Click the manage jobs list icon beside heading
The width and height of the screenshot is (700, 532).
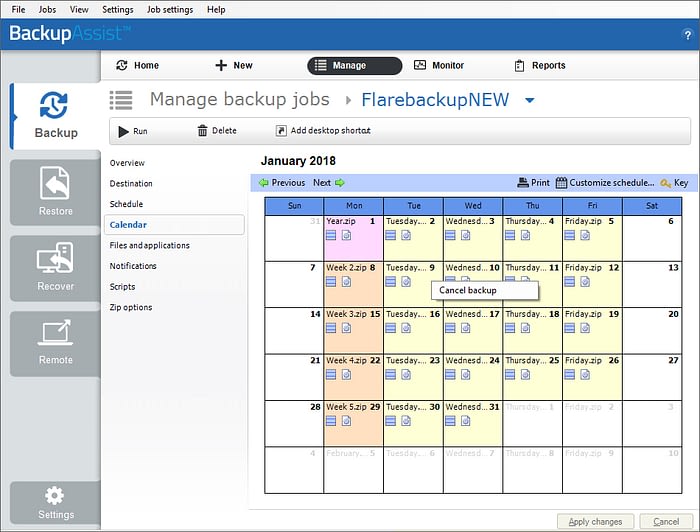[x=121, y=100]
